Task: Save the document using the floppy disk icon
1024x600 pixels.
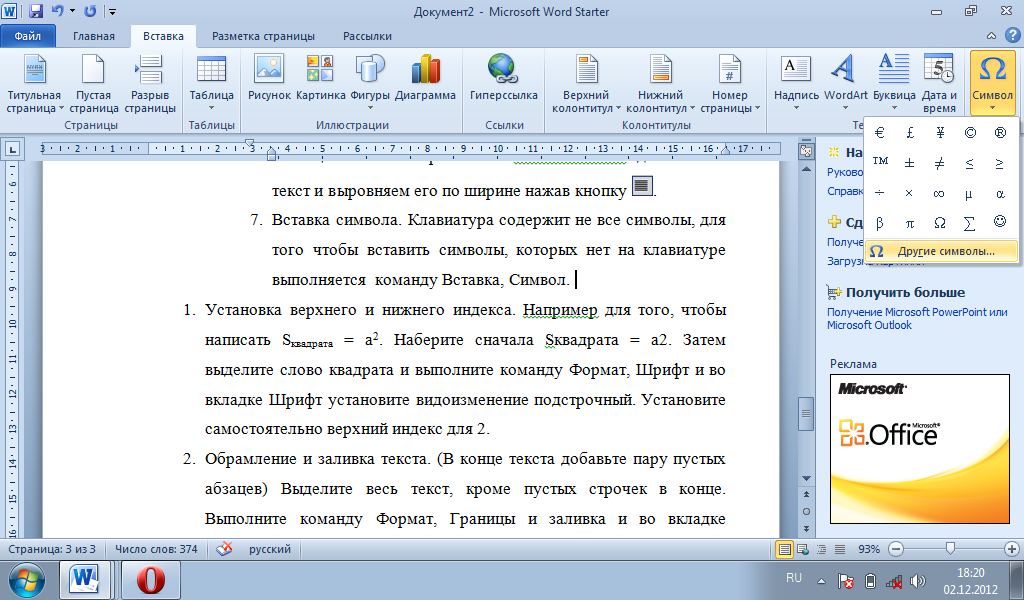Action: [x=36, y=12]
